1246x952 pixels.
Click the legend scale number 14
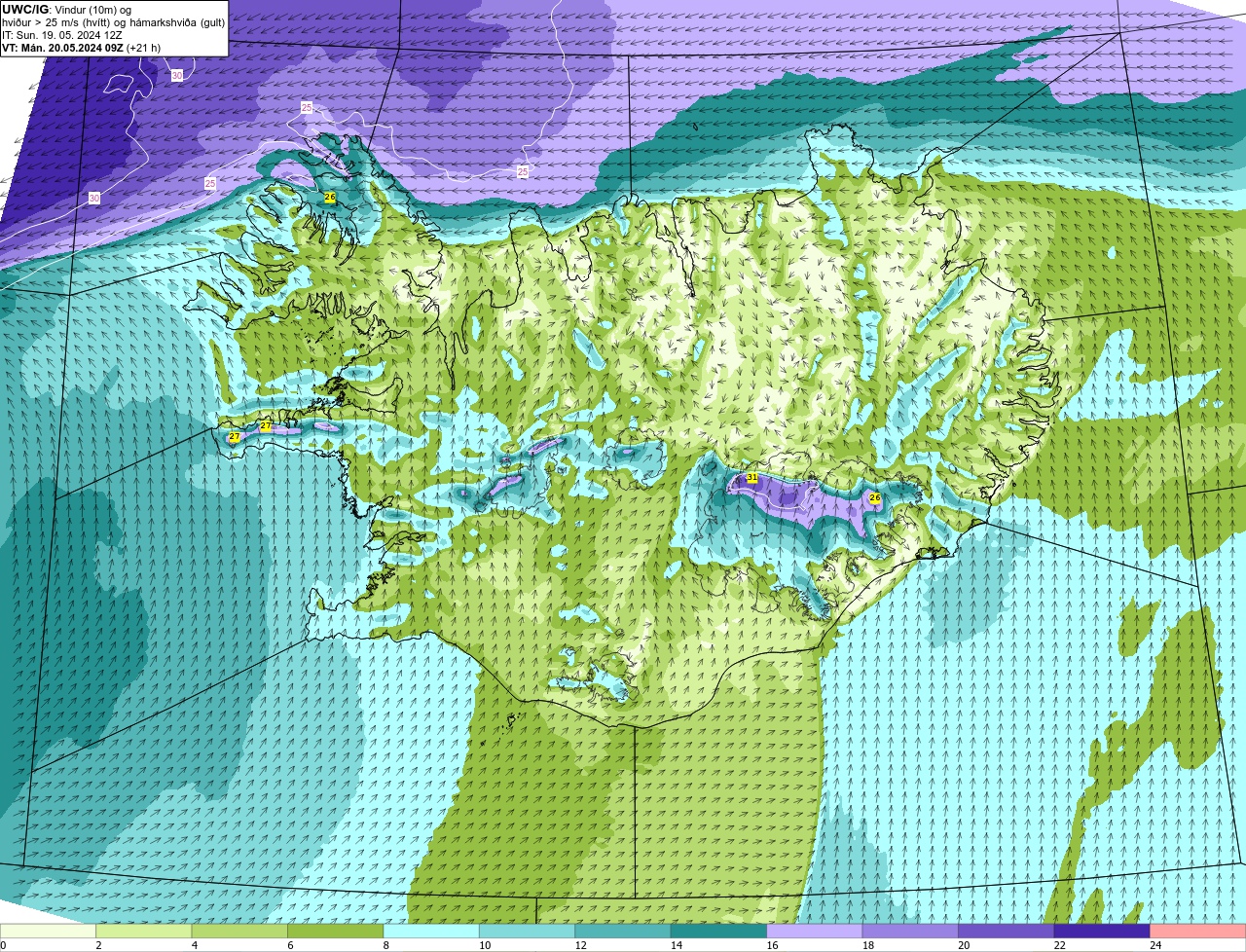[x=676, y=945]
